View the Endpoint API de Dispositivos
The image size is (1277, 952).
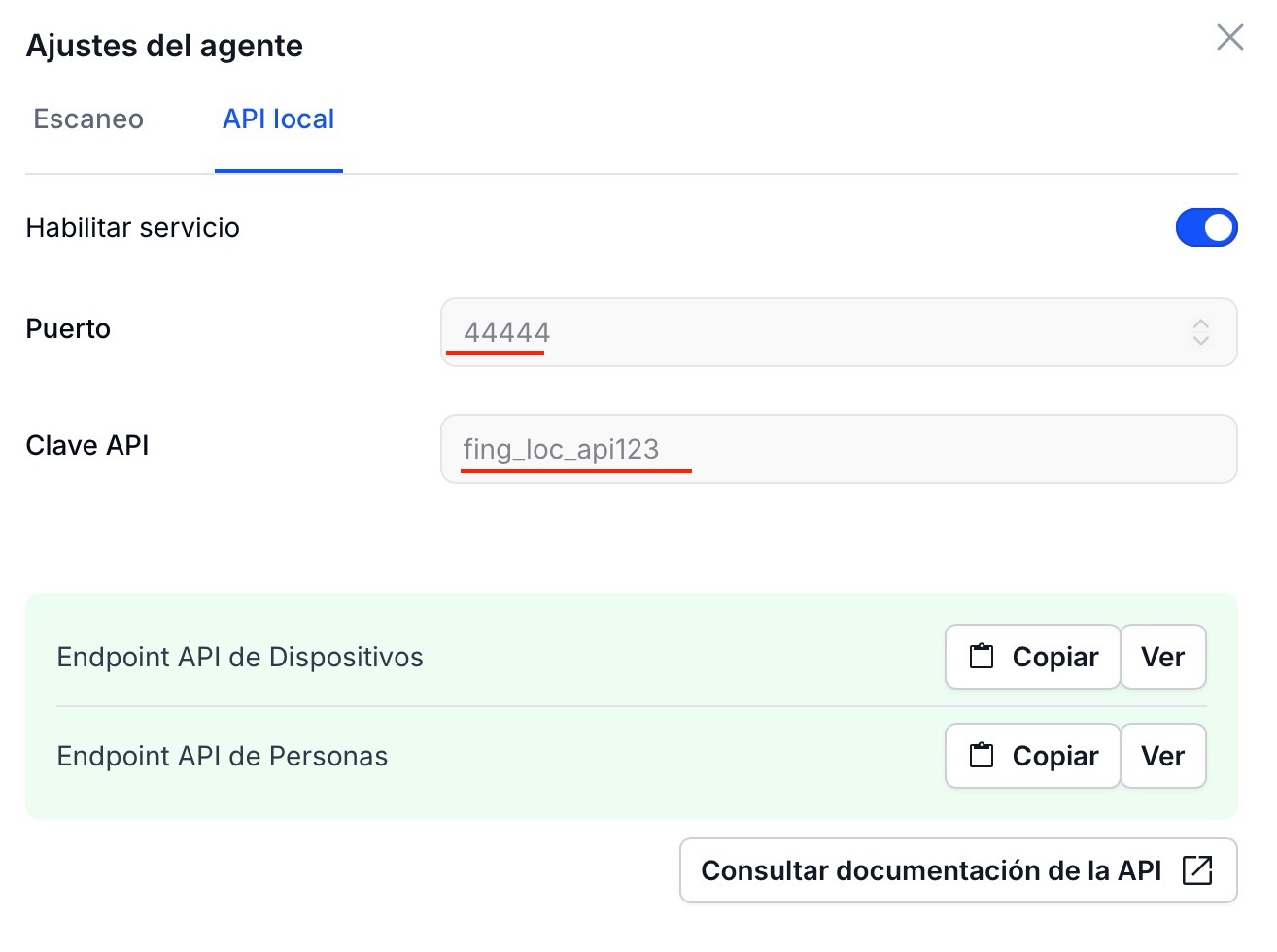(1163, 657)
